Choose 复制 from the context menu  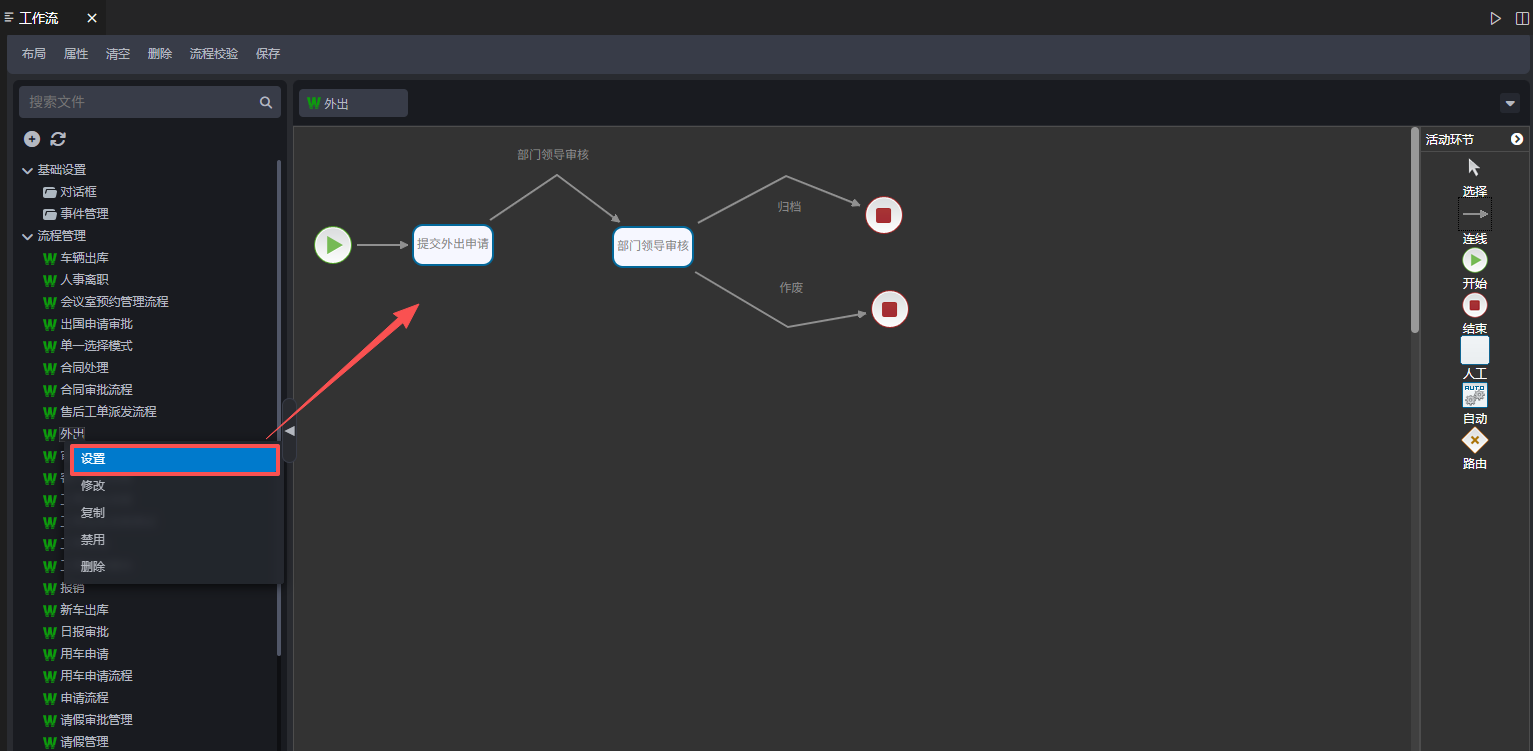pos(93,513)
